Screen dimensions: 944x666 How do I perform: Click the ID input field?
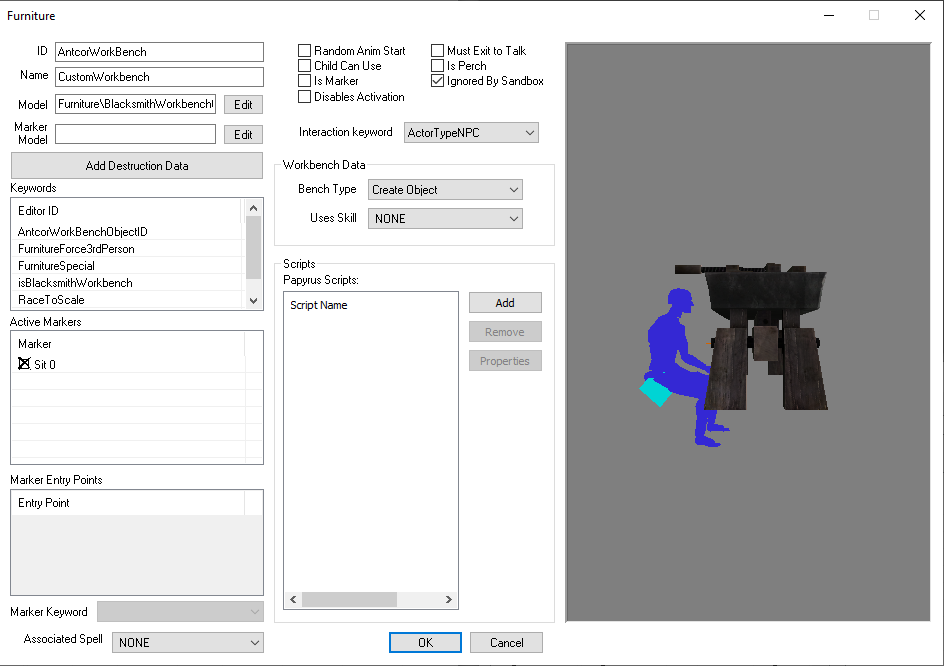tap(159, 52)
